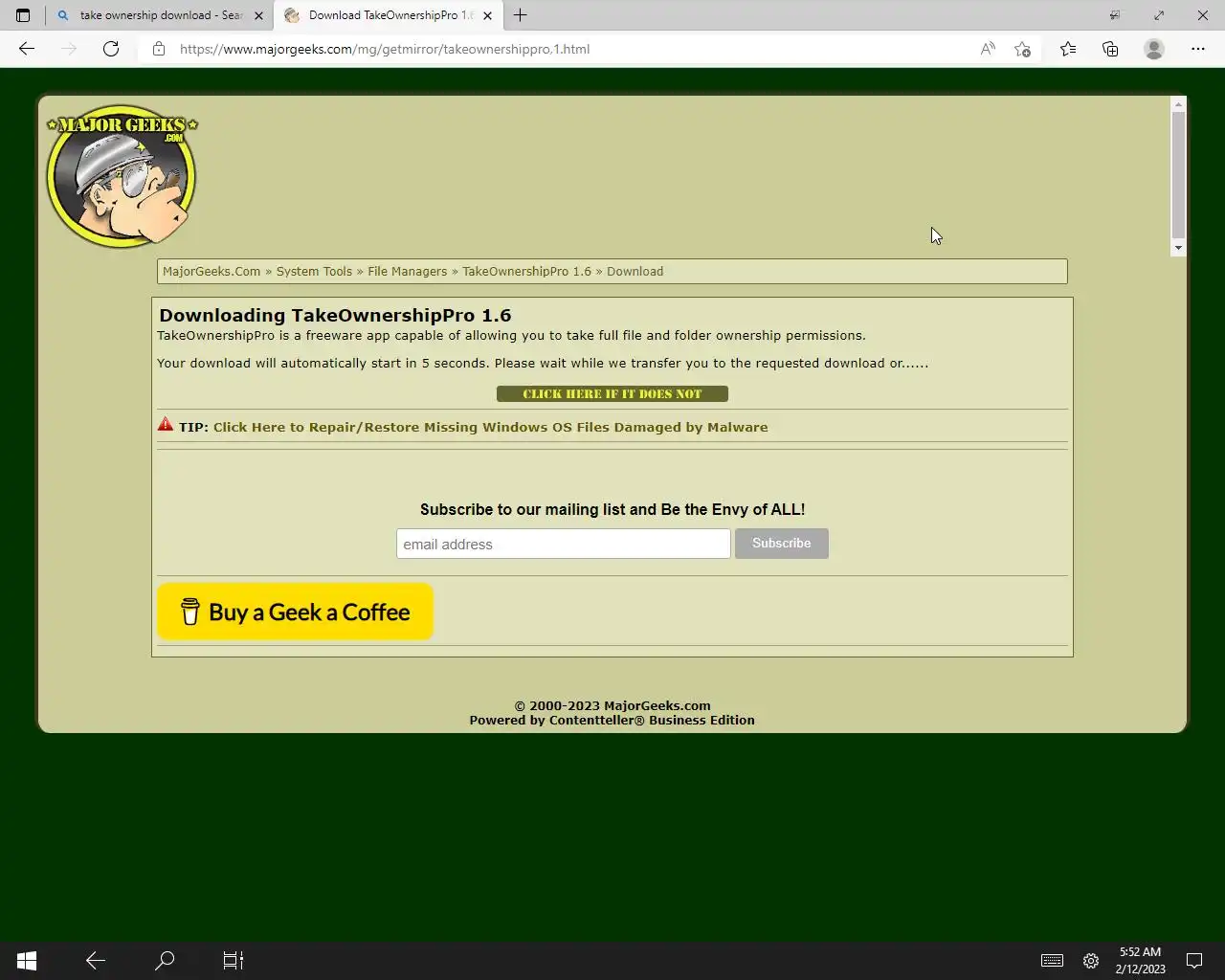Open the Windows Start menu

click(27, 960)
